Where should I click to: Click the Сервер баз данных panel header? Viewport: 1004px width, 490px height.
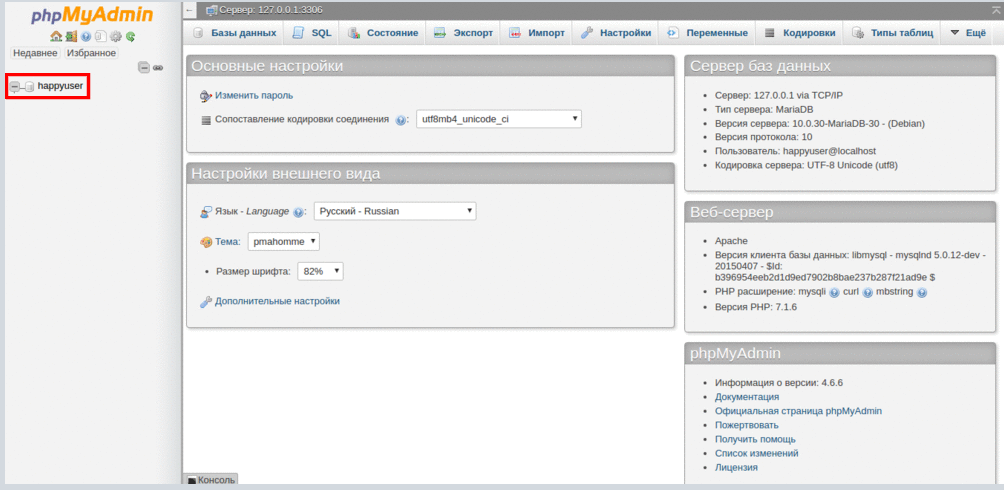[840, 66]
